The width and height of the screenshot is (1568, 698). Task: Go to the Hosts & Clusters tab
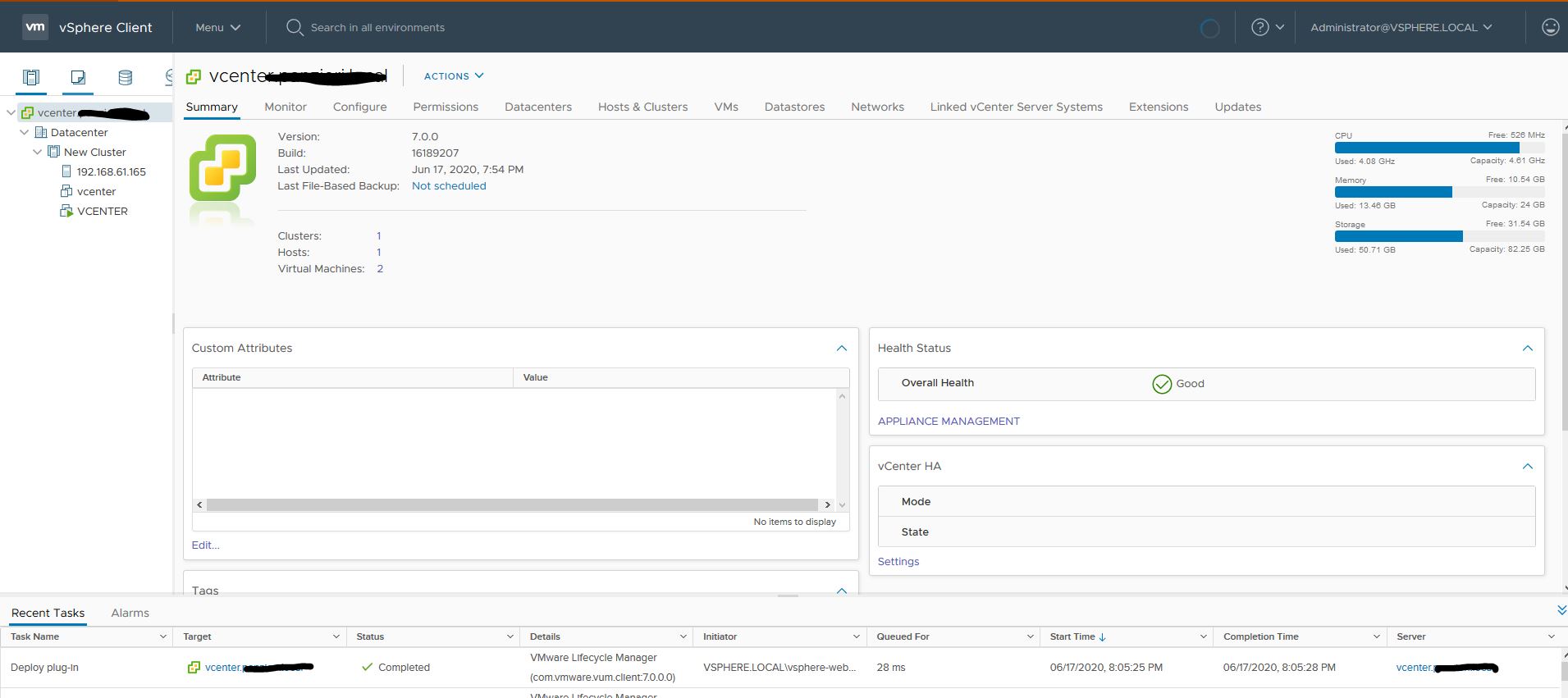pos(642,107)
